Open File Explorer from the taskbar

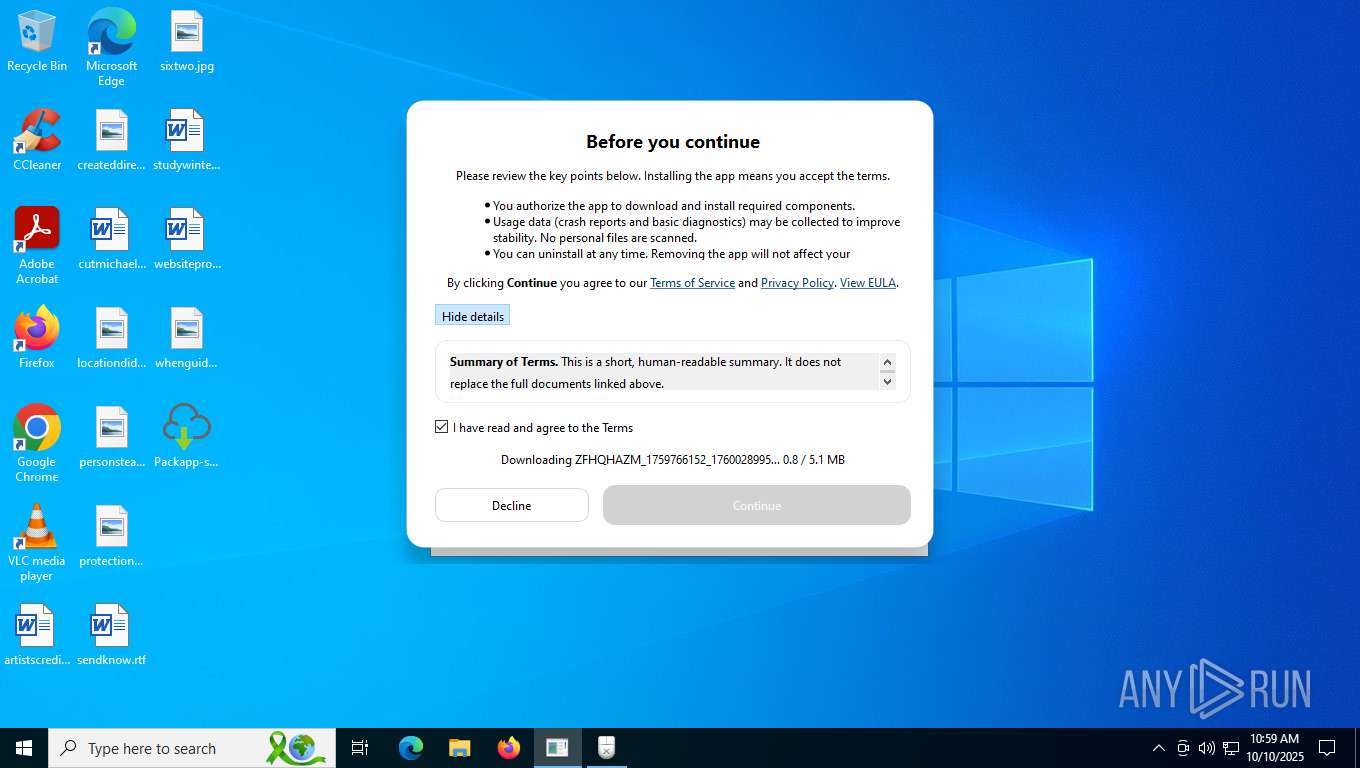click(460, 748)
